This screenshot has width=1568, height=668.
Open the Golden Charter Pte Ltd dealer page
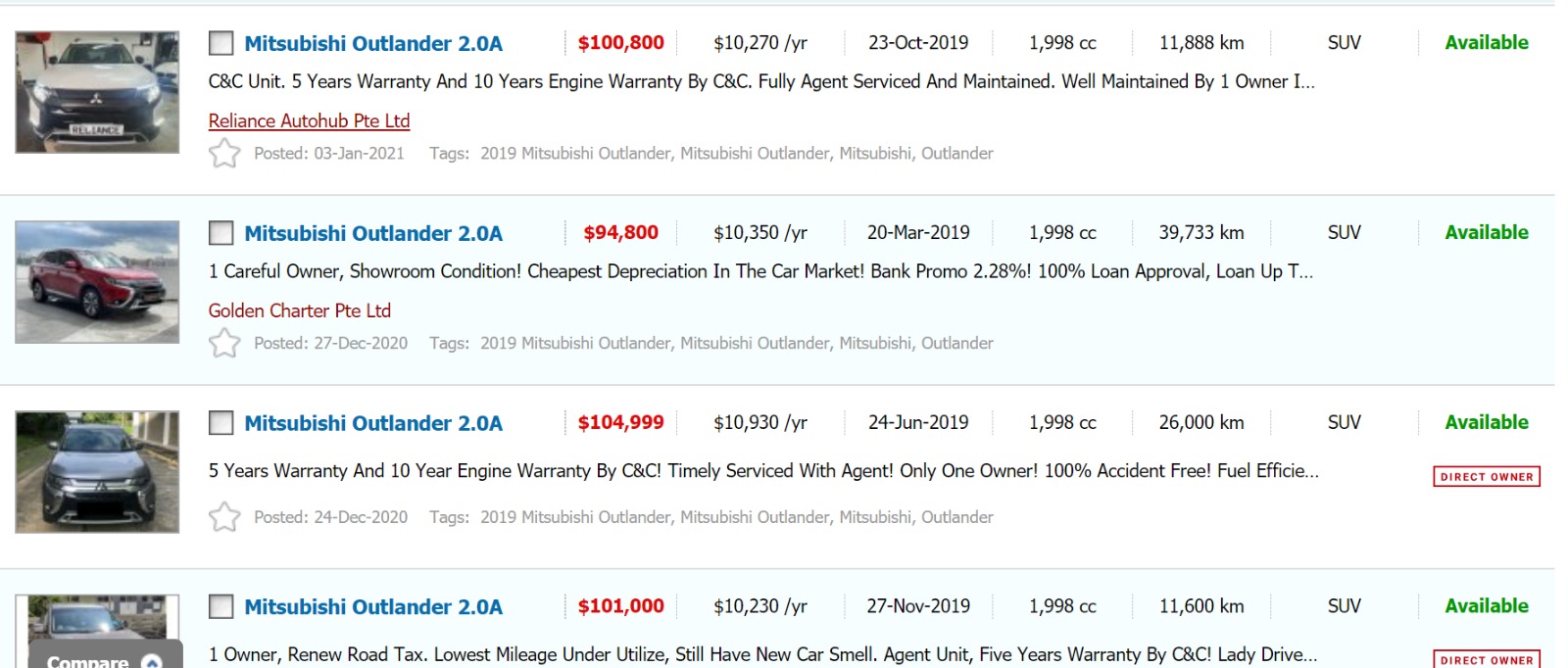pyautogui.click(x=299, y=310)
